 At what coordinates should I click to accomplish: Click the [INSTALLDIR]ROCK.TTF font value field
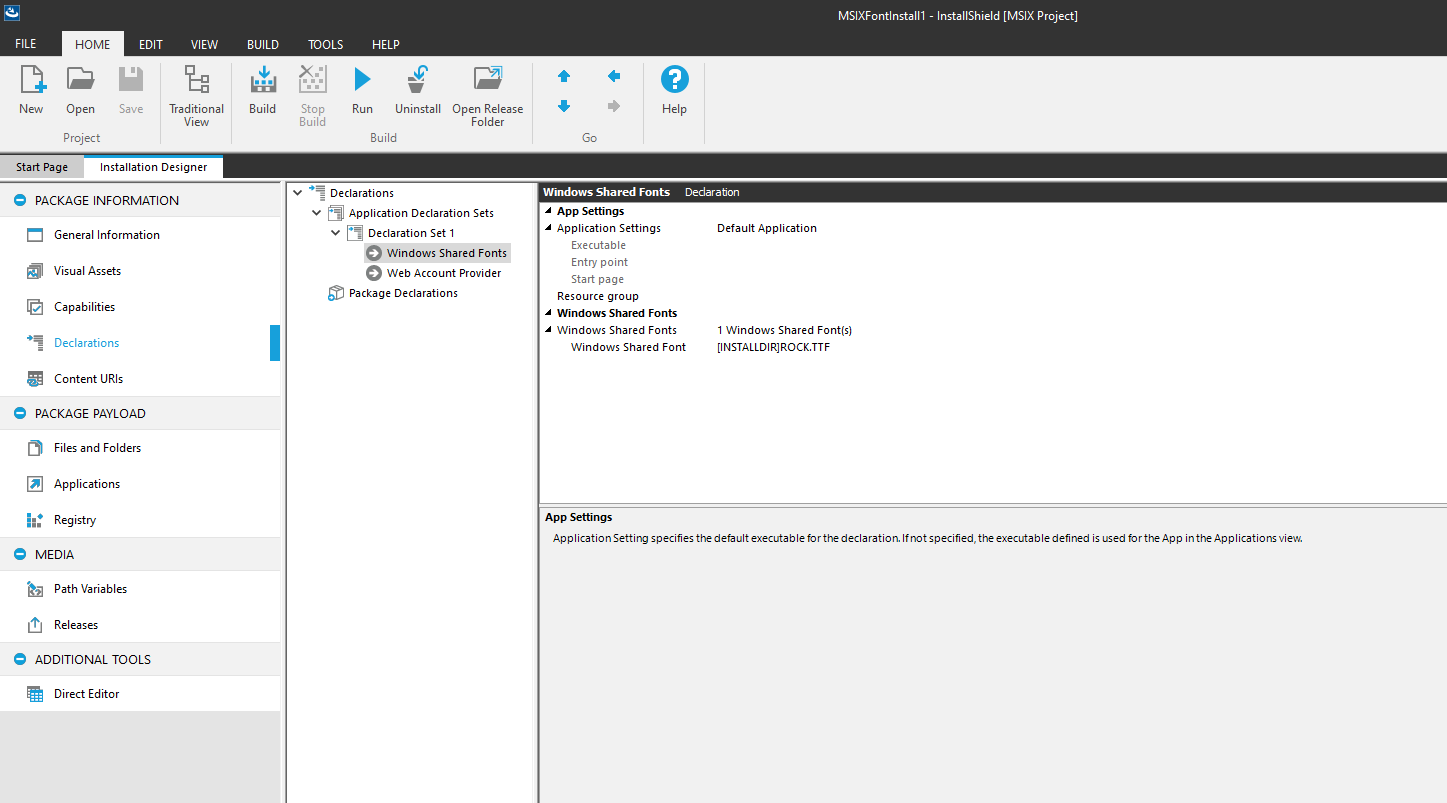tap(773, 347)
